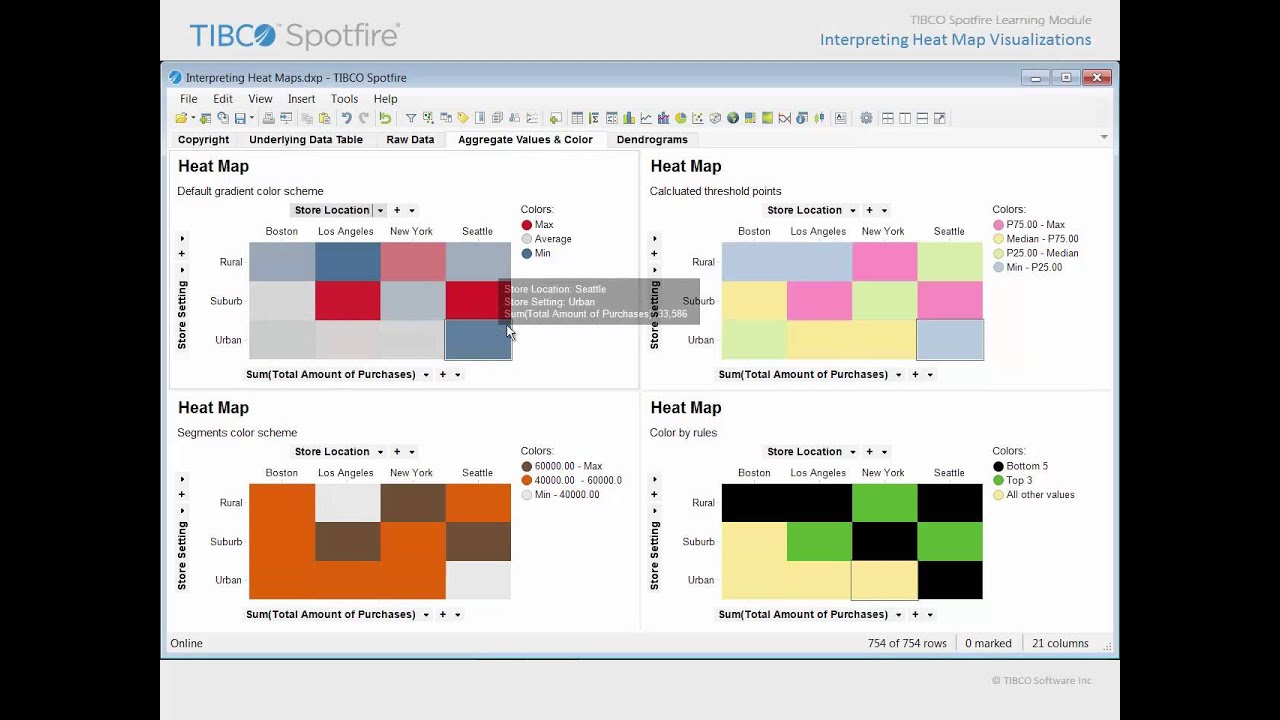The width and height of the screenshot is (1280, 720).
Task: Open Store Location dropdown, default gradient map
Action: tap(380, 211)
